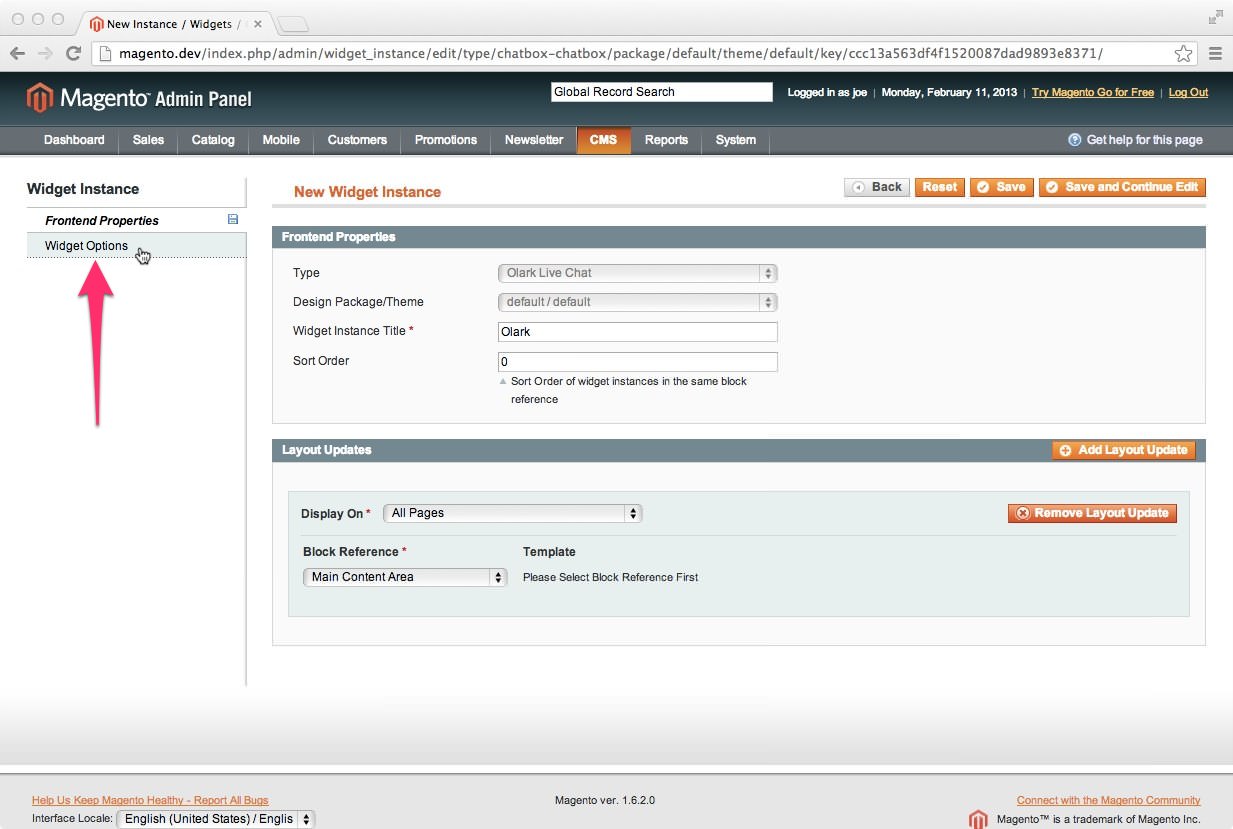Open the Catalog menu
The image size is (1233, 829).
pyautogui.click(x=213, y=140)
